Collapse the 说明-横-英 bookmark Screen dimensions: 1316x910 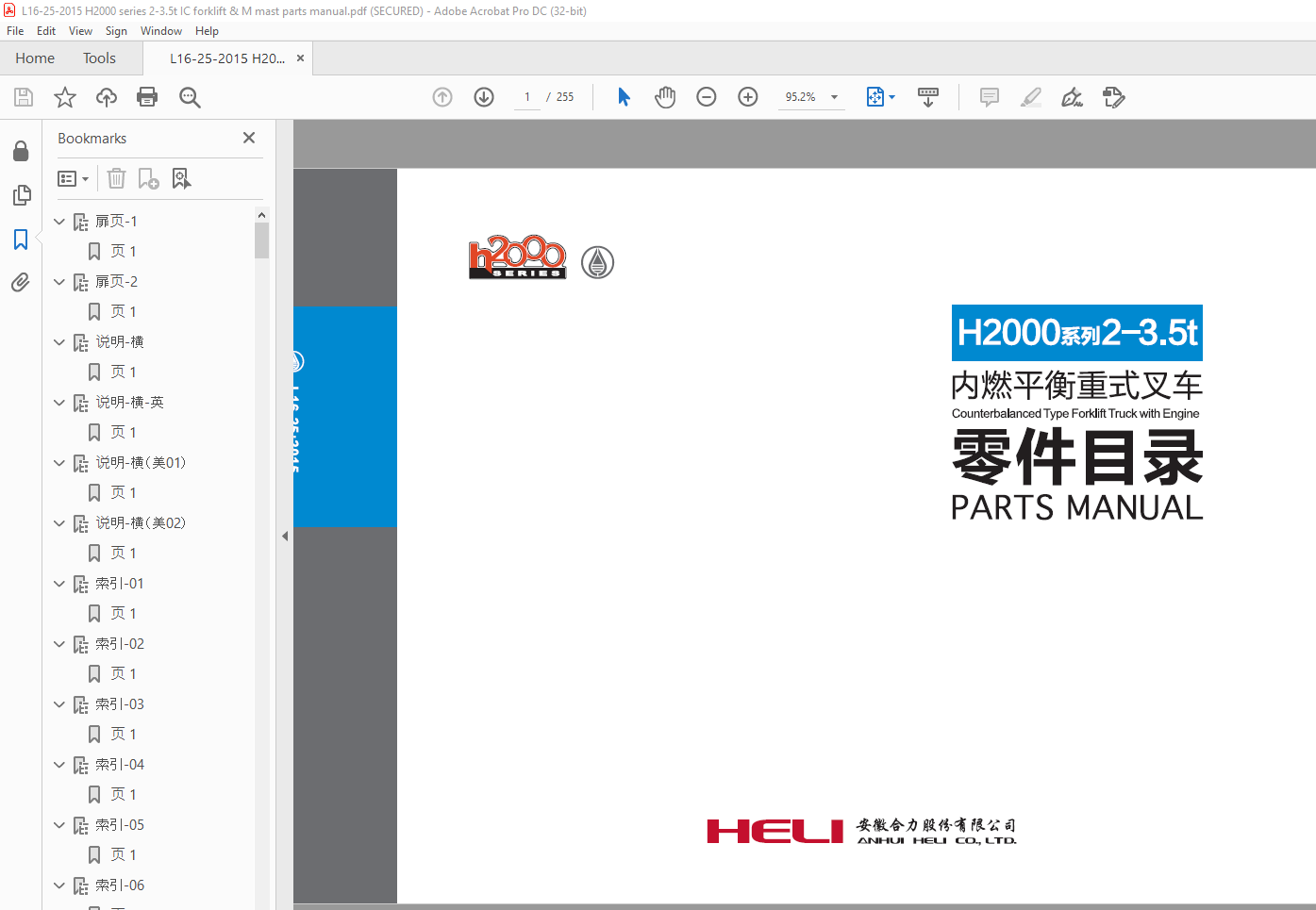tap(59, 403)
